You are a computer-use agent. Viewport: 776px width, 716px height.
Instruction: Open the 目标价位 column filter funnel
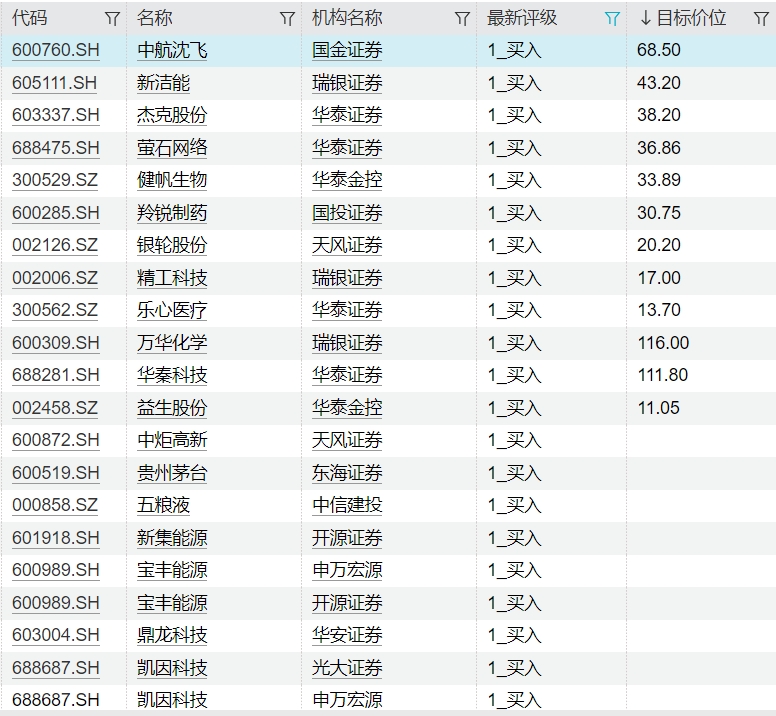(x=761, y=19)
